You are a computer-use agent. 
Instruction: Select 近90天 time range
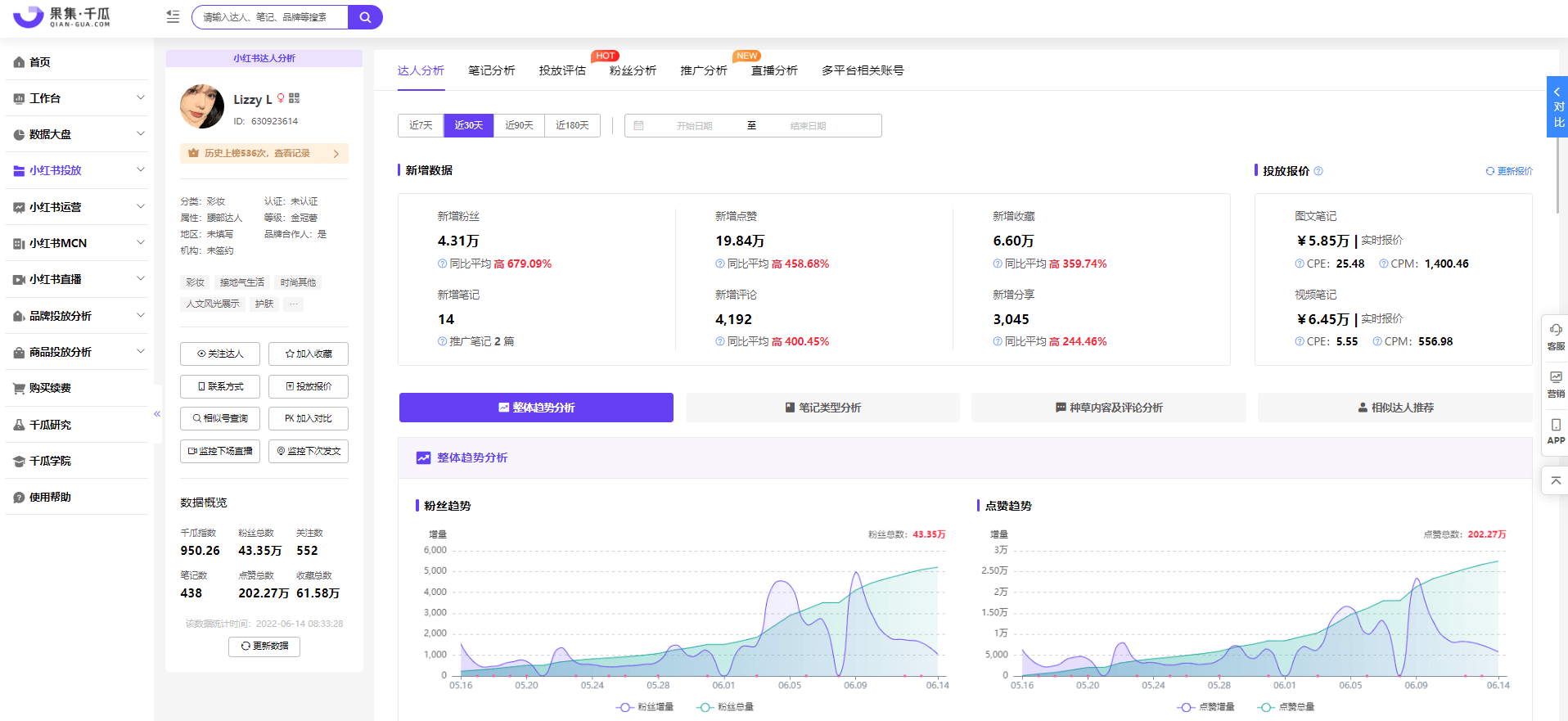point(519,125)
